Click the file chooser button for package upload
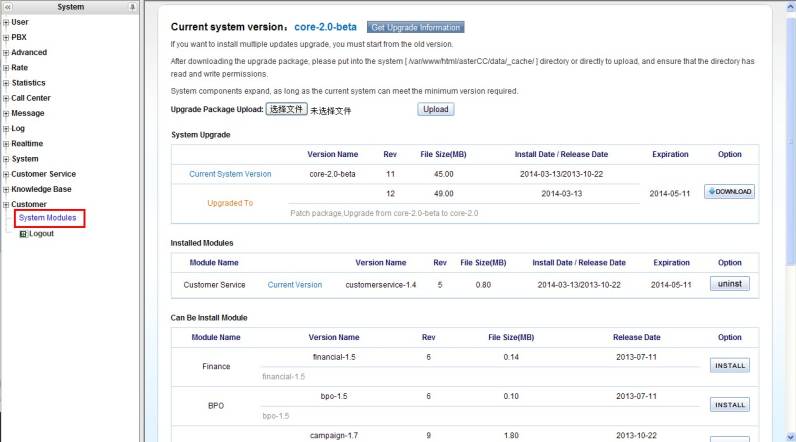Screen dimensions: 796x442 (x=286, y=109)
